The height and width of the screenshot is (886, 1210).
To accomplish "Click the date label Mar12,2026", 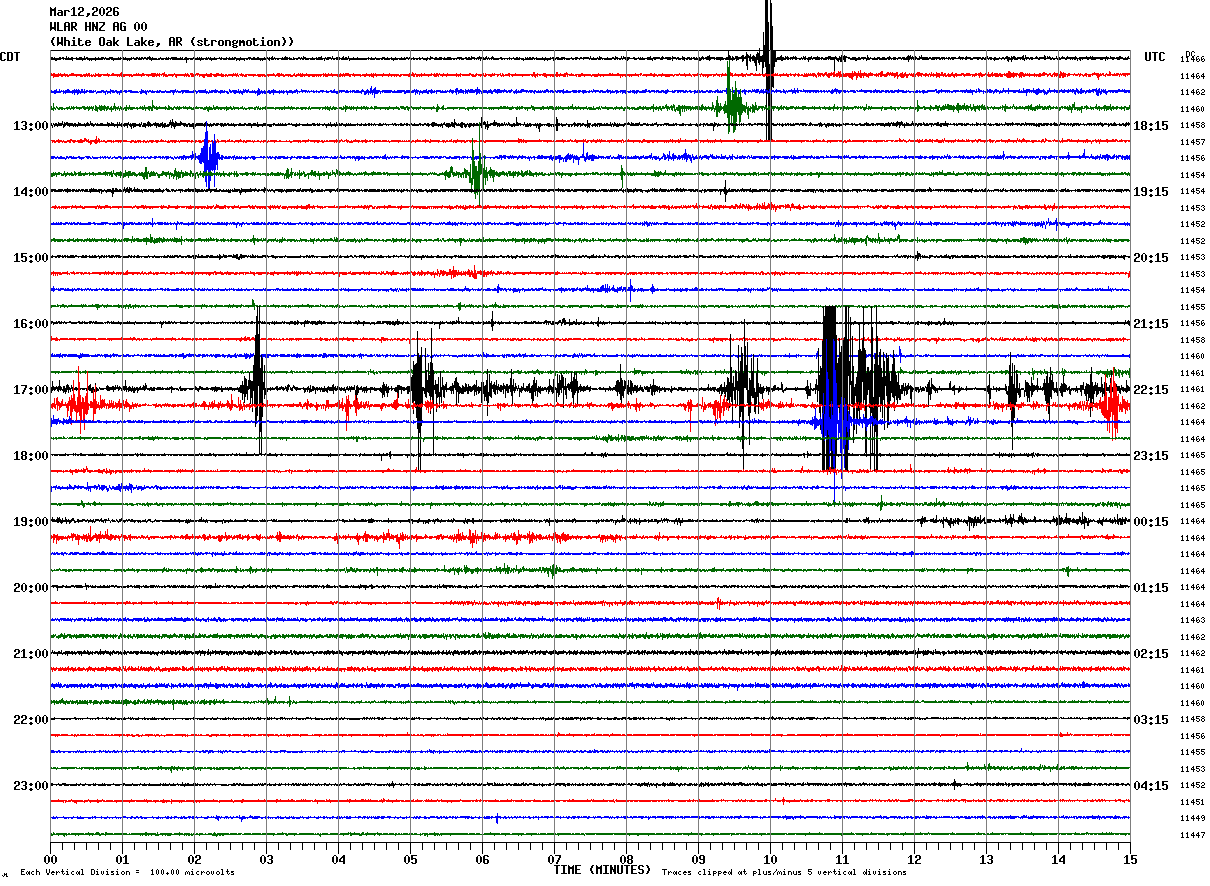I will [x=84, y=12].
